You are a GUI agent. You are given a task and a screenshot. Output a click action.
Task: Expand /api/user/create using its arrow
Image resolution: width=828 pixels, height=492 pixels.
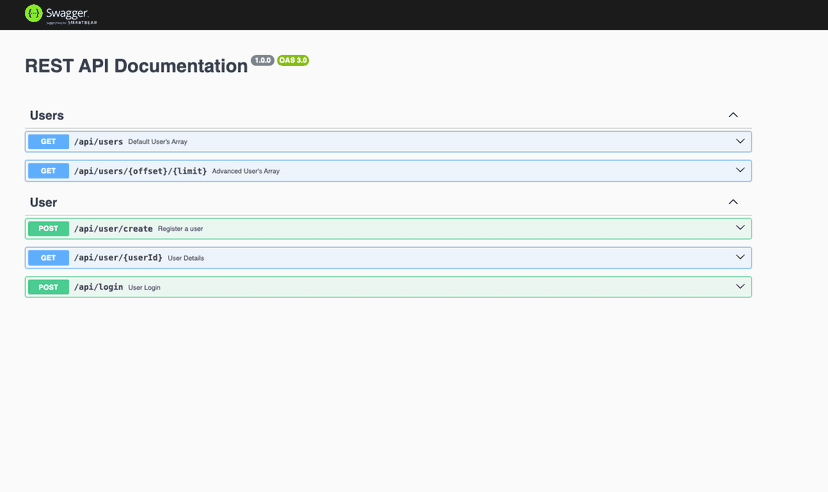[740, 229]
